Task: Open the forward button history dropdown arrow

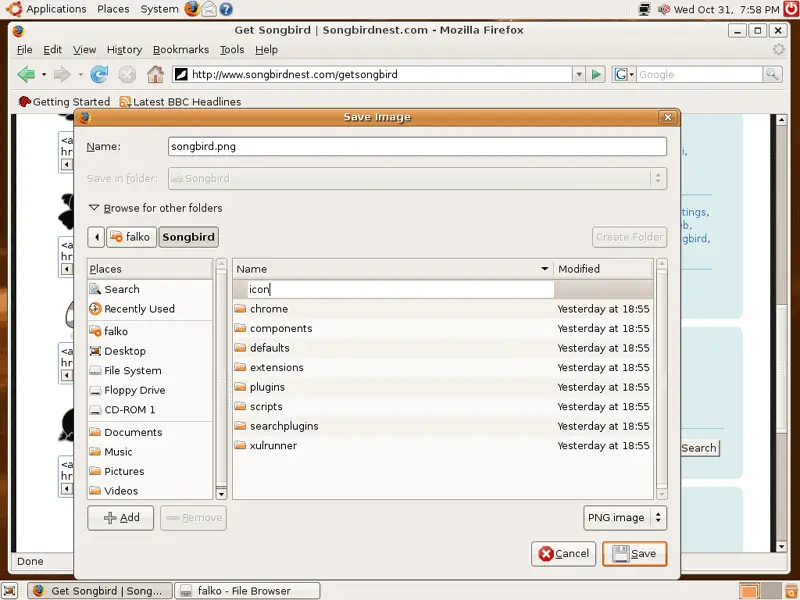Action: click(x=80, y=74)
